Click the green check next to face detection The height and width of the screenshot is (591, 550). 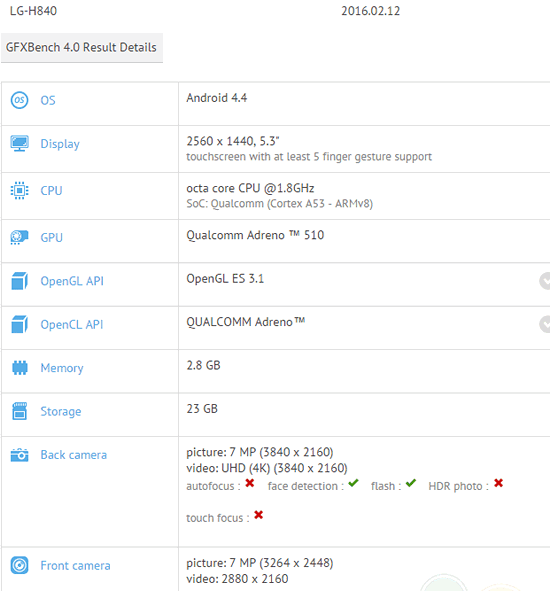353,483
